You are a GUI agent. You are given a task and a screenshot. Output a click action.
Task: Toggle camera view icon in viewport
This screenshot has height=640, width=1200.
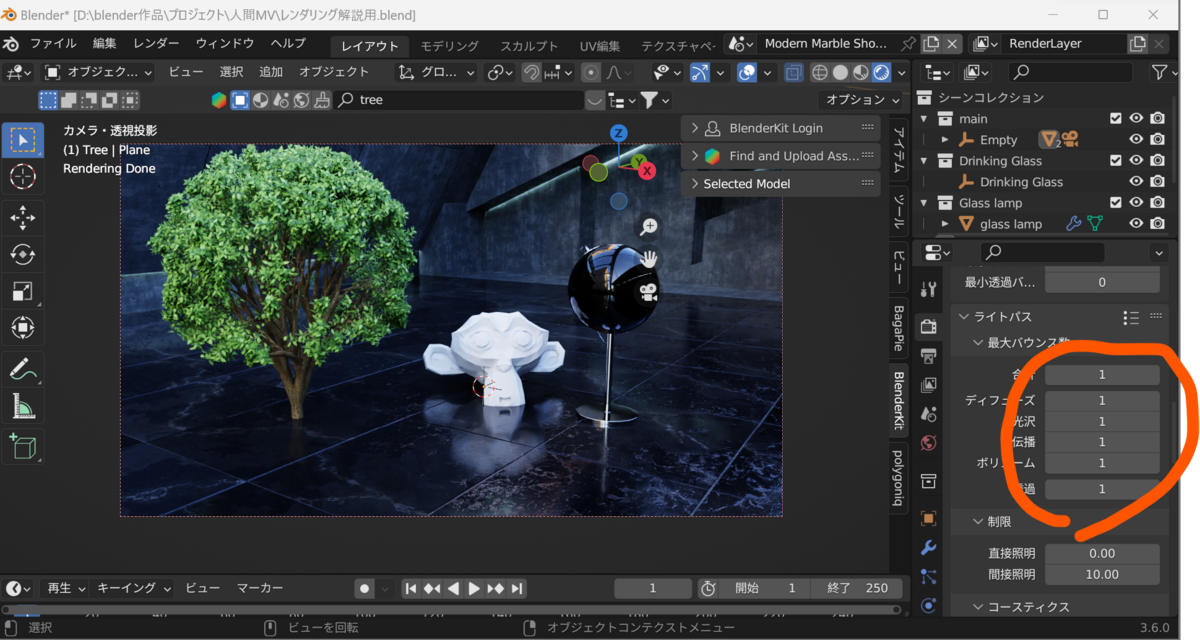click(x=649, y=292)
